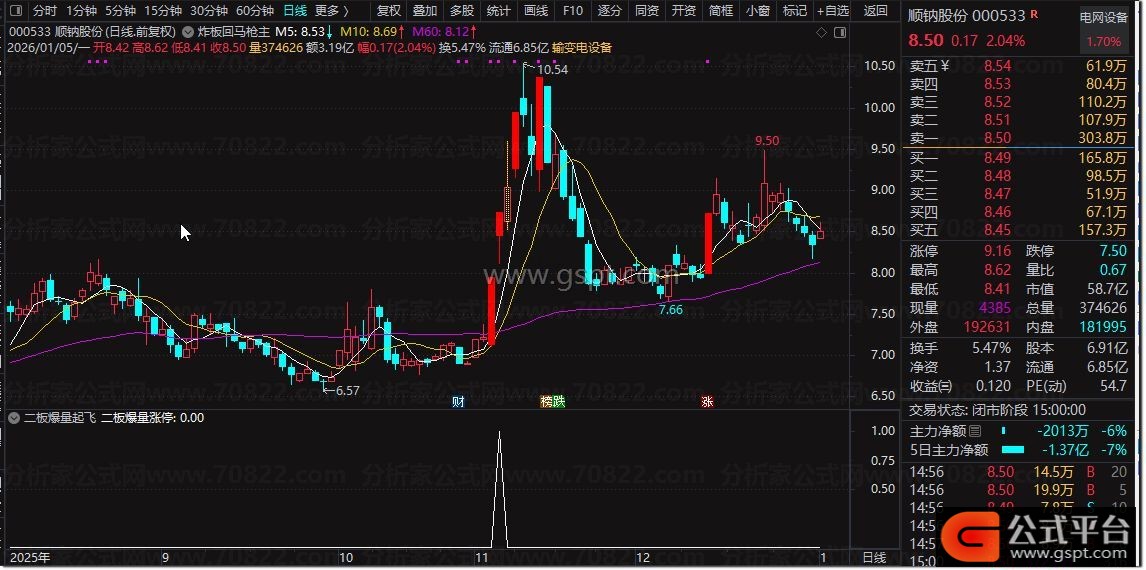Screen dimensions: 1146x570
Task: Click the 主力净额 detail icon
Action: pos(975,431)
